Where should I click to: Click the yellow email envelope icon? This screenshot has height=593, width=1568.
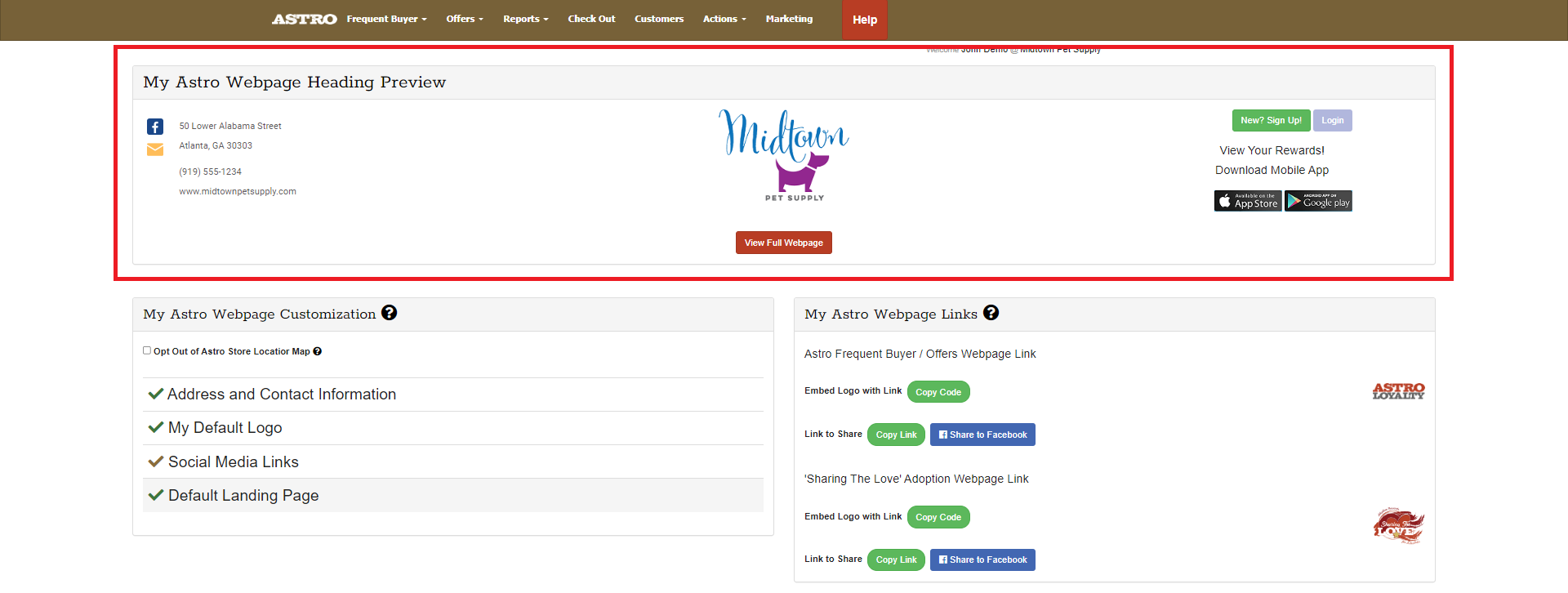[x=155, y=149]
